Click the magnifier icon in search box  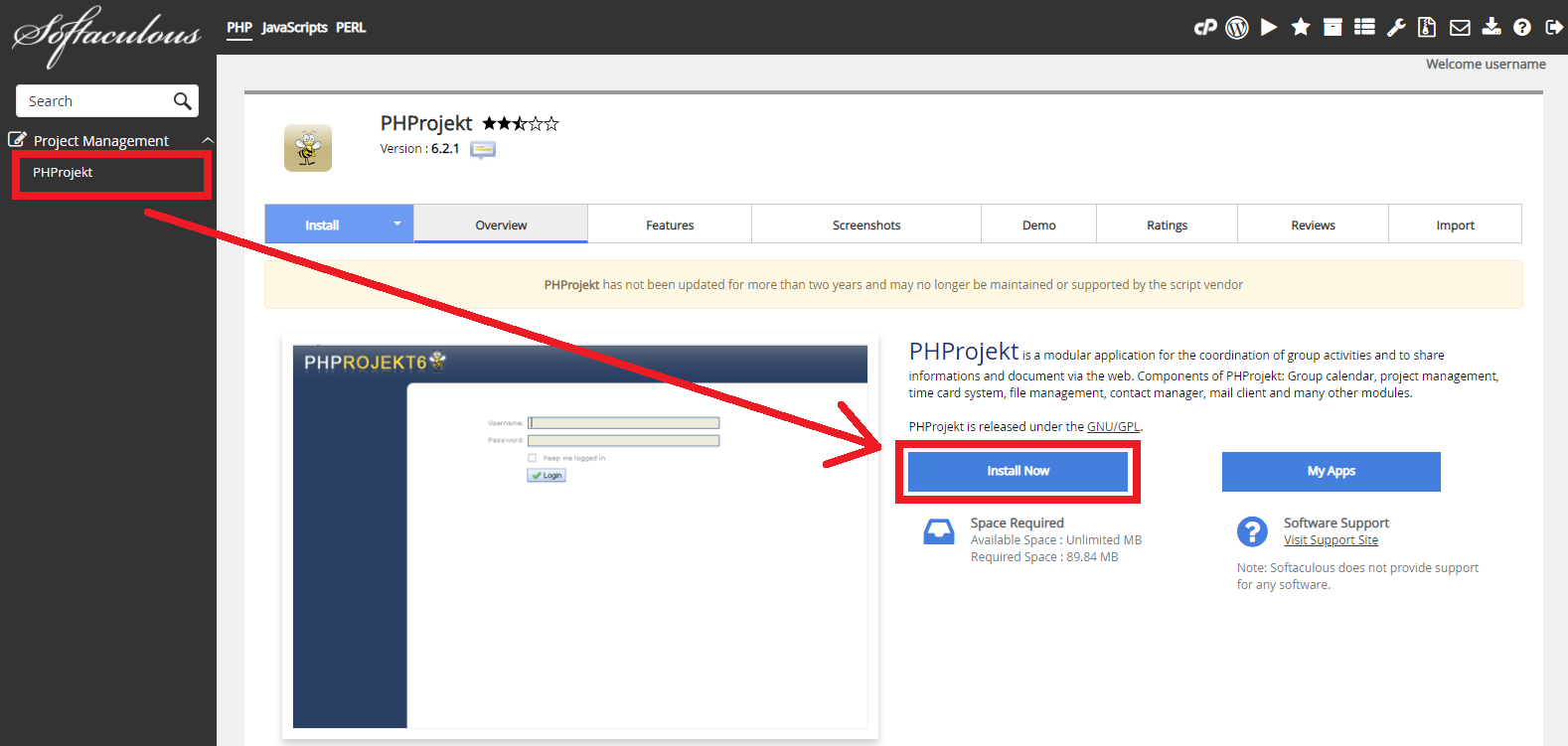click(182, 101)
